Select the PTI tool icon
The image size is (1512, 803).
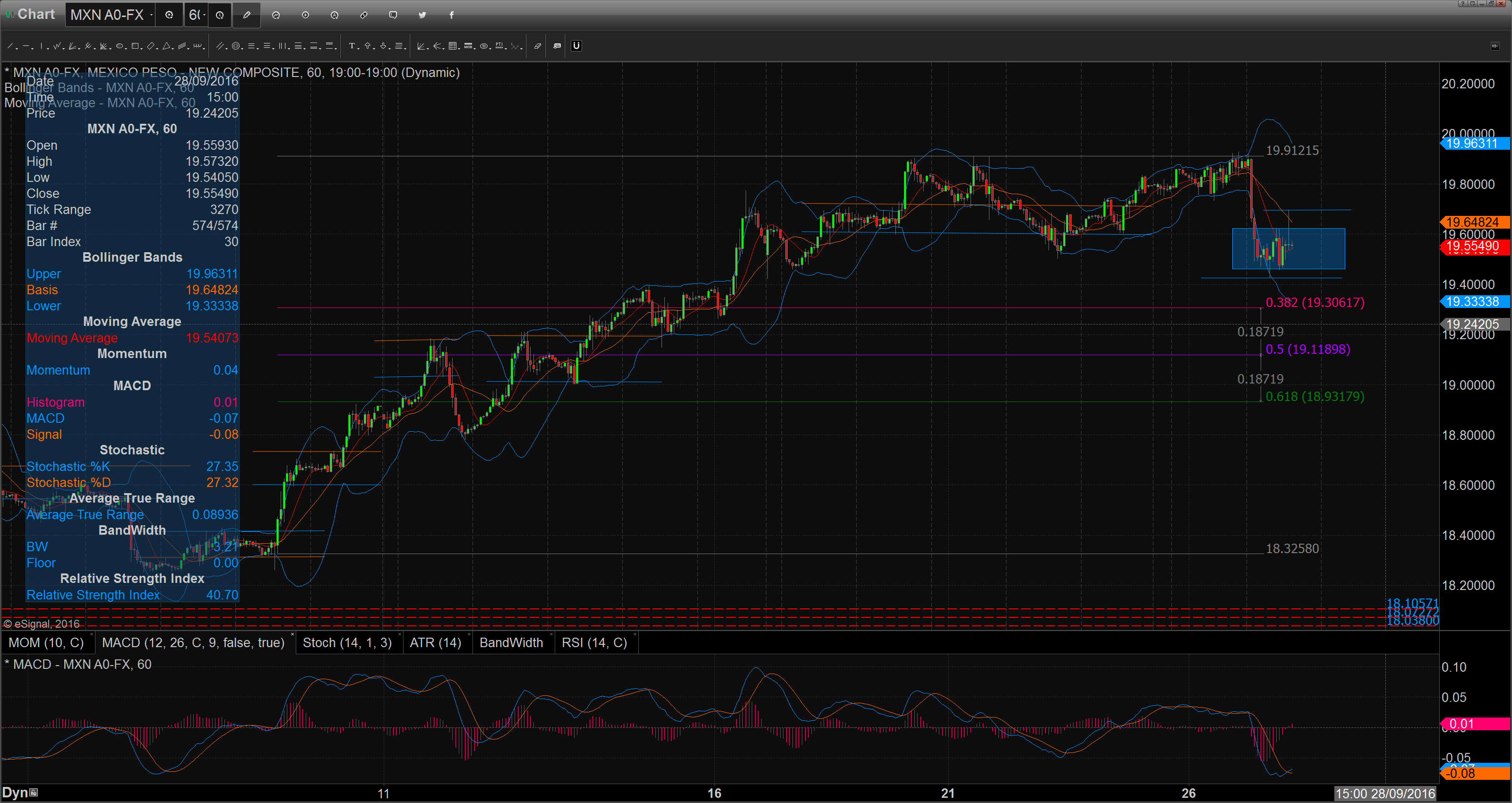coord(499,46)
